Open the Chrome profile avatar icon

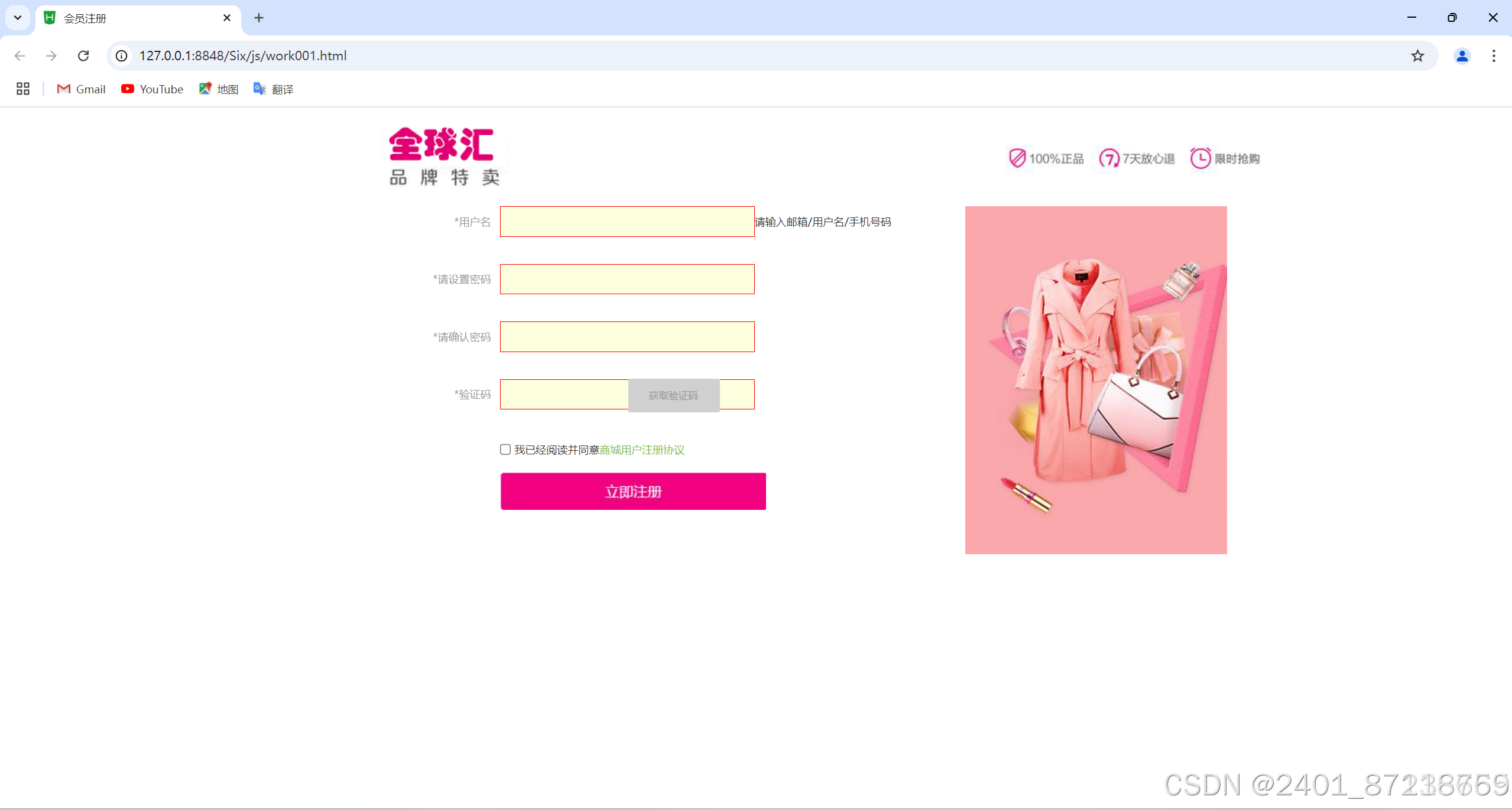coord(1462,56)
